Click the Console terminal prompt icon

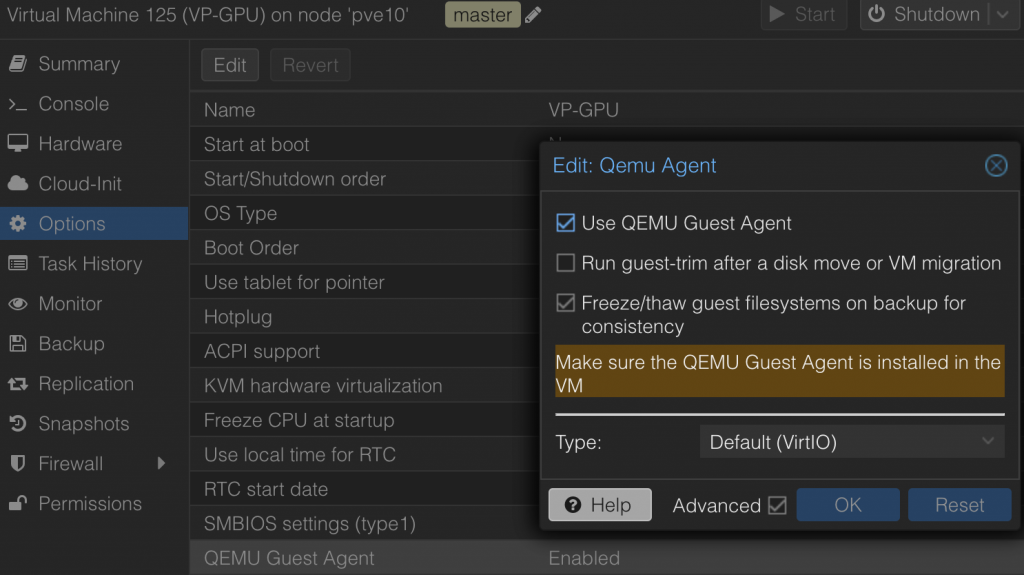pos(18,104)
